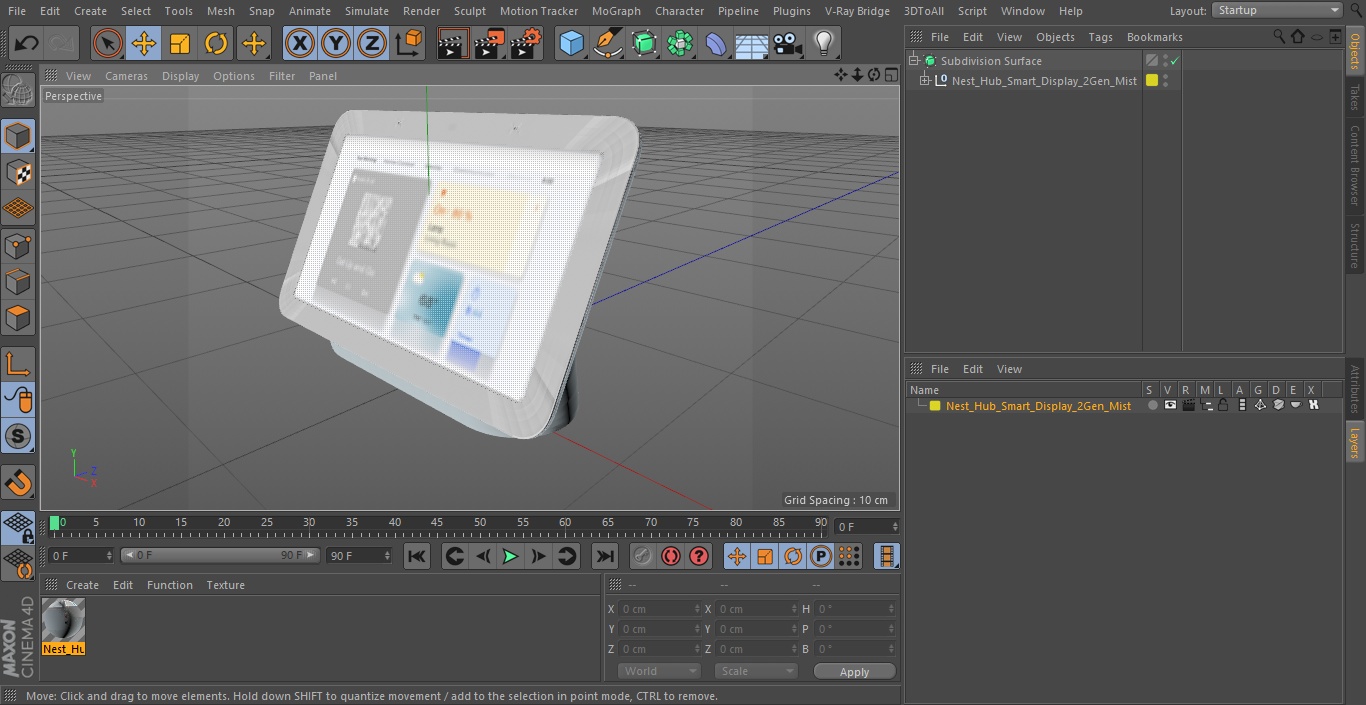
Task: Play animation forward
Action: pyautogui.click(x=510, y=556)
